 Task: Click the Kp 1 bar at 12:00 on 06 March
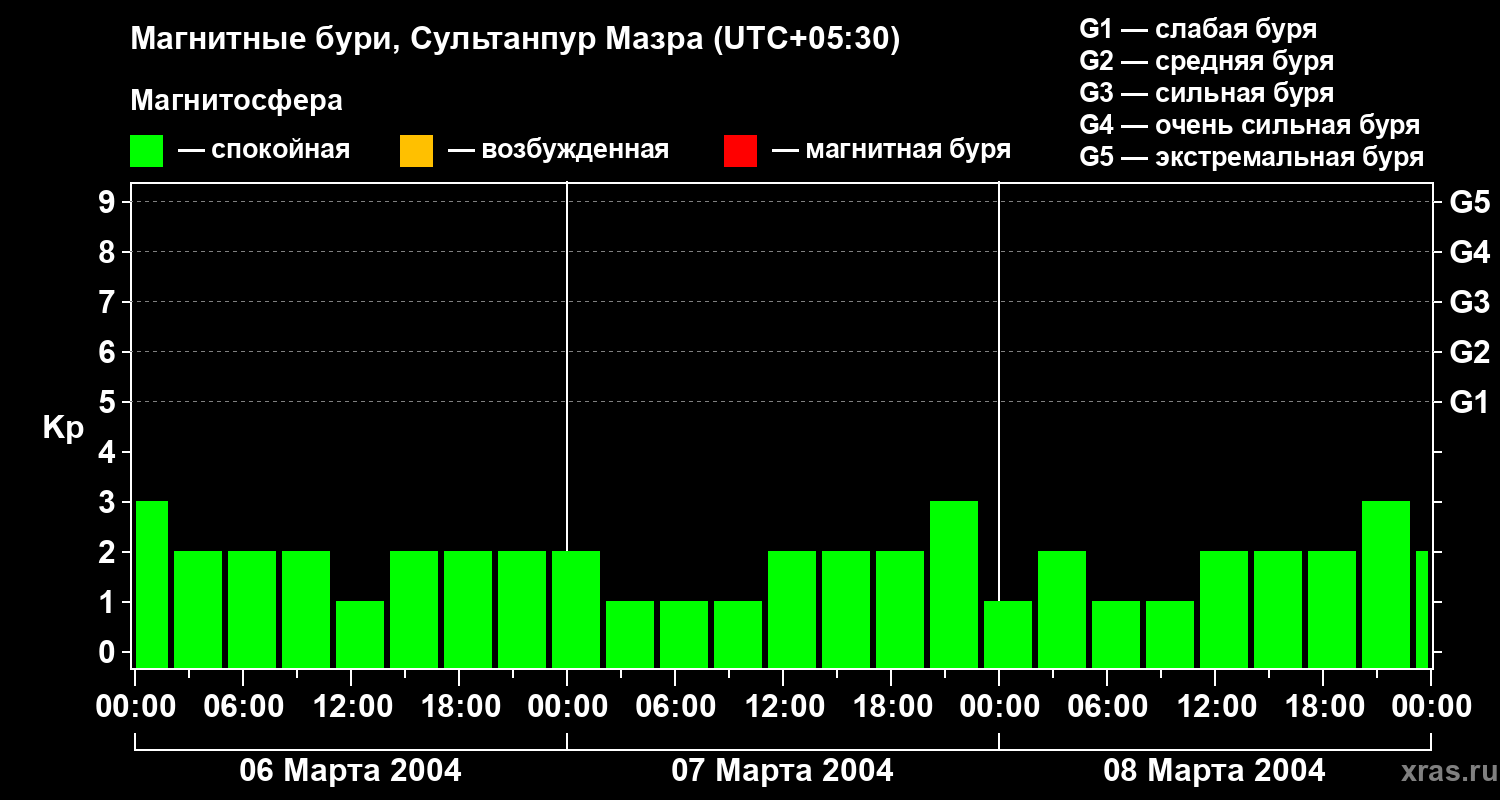pyautogui.click(x=360, y=634)
